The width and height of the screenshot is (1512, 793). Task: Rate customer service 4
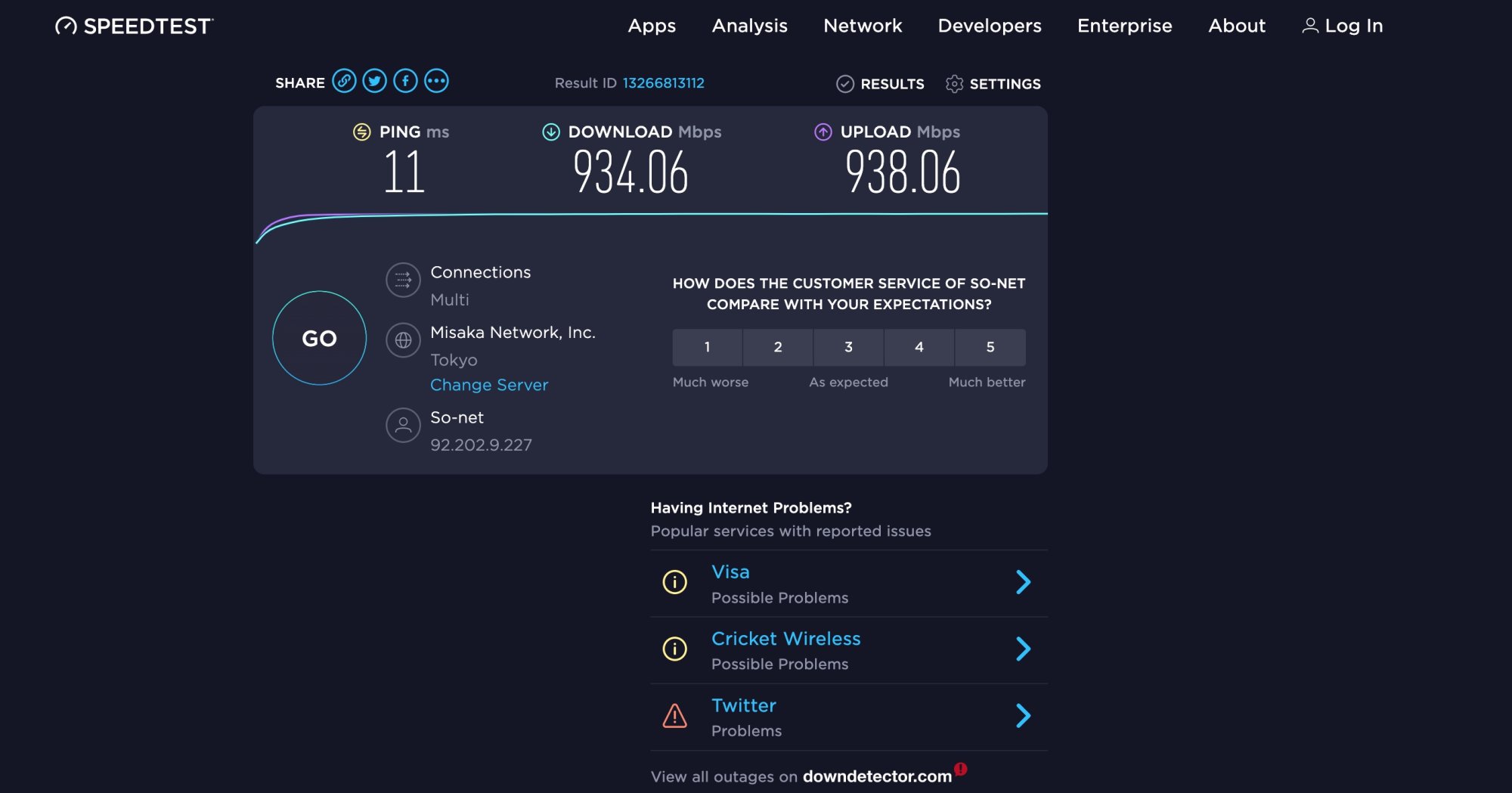(919, 347)
